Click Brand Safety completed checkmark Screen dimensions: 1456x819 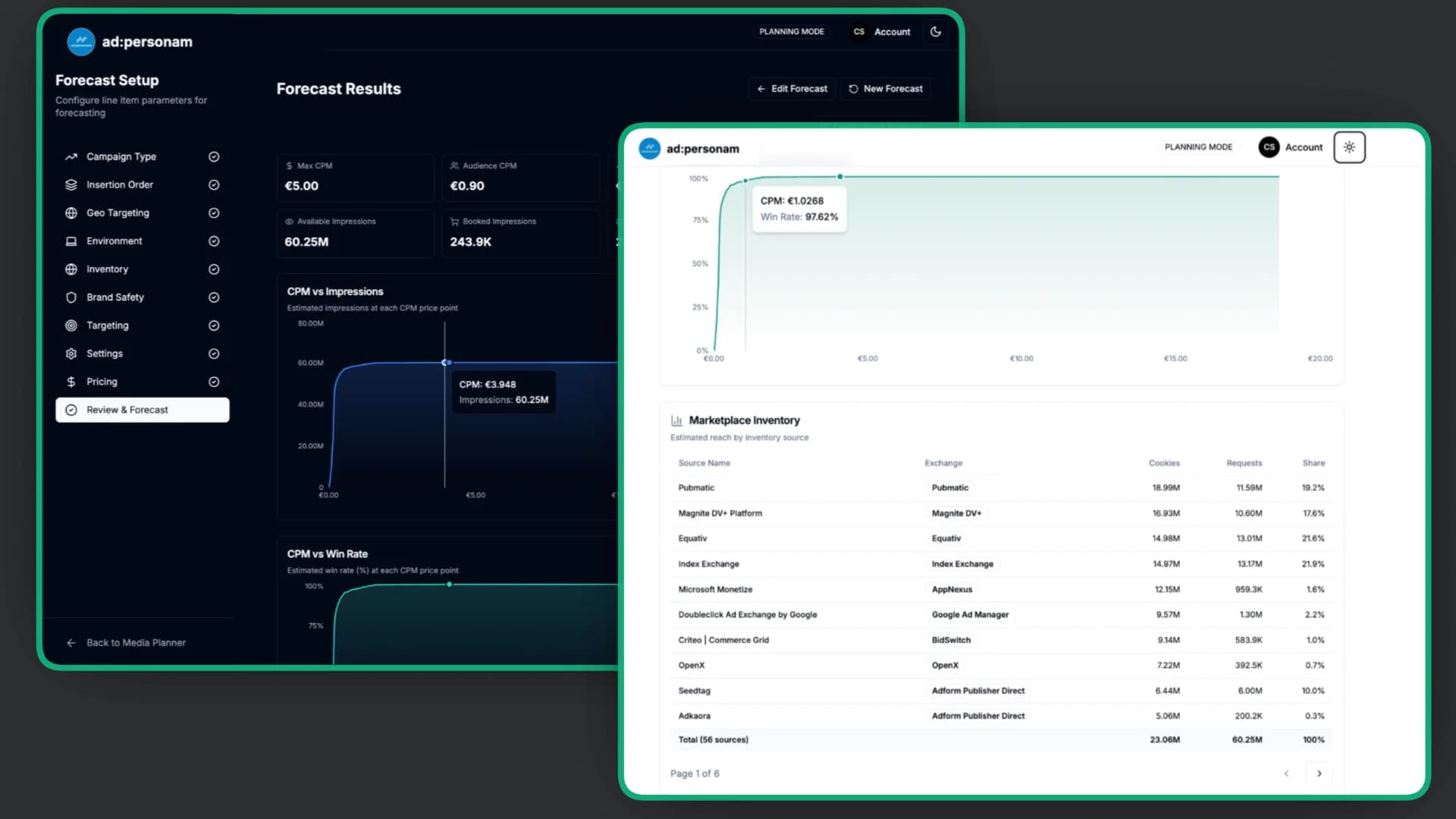tap(214, 297)
